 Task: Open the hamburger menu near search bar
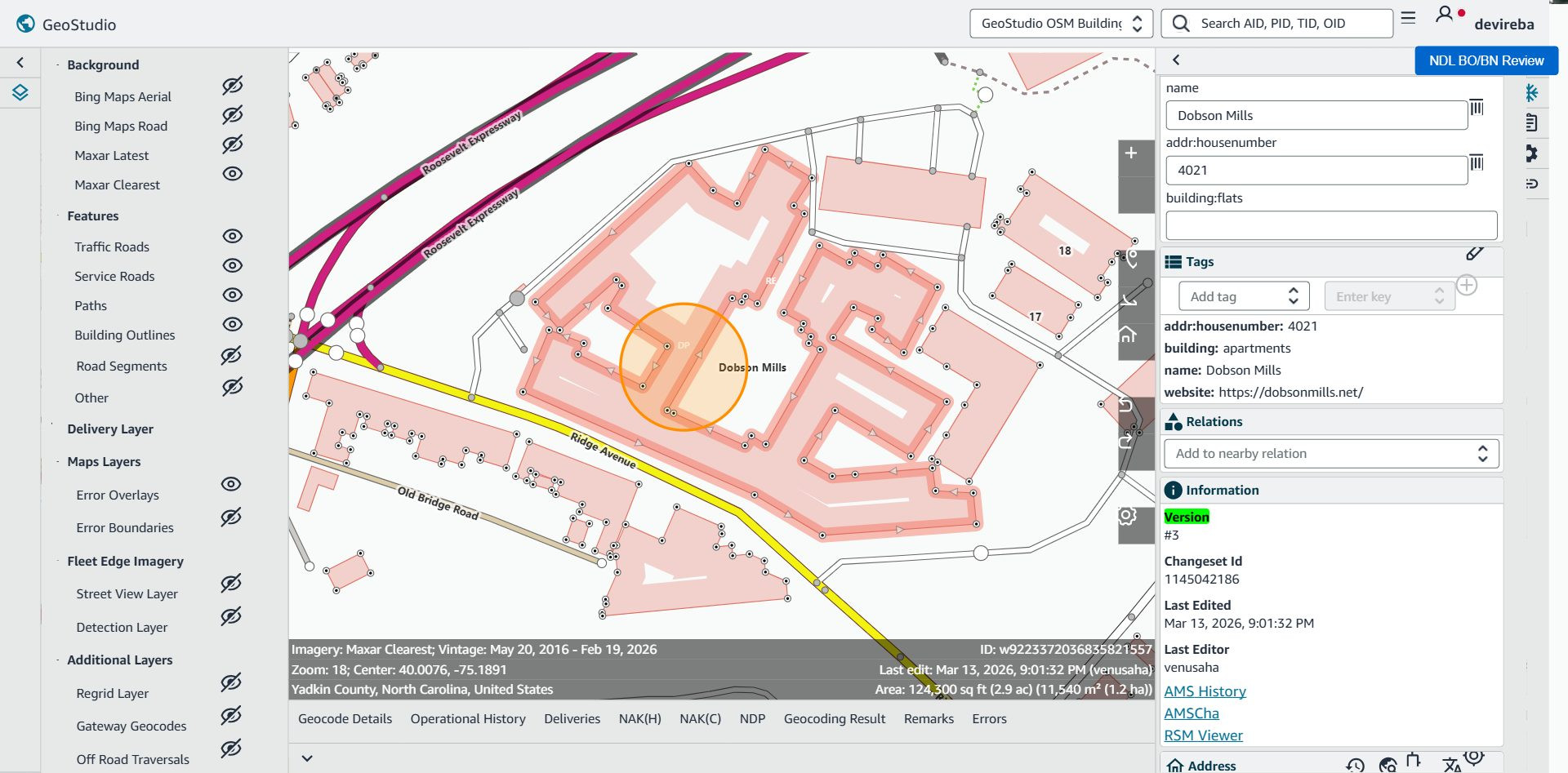coord(1408,18)
